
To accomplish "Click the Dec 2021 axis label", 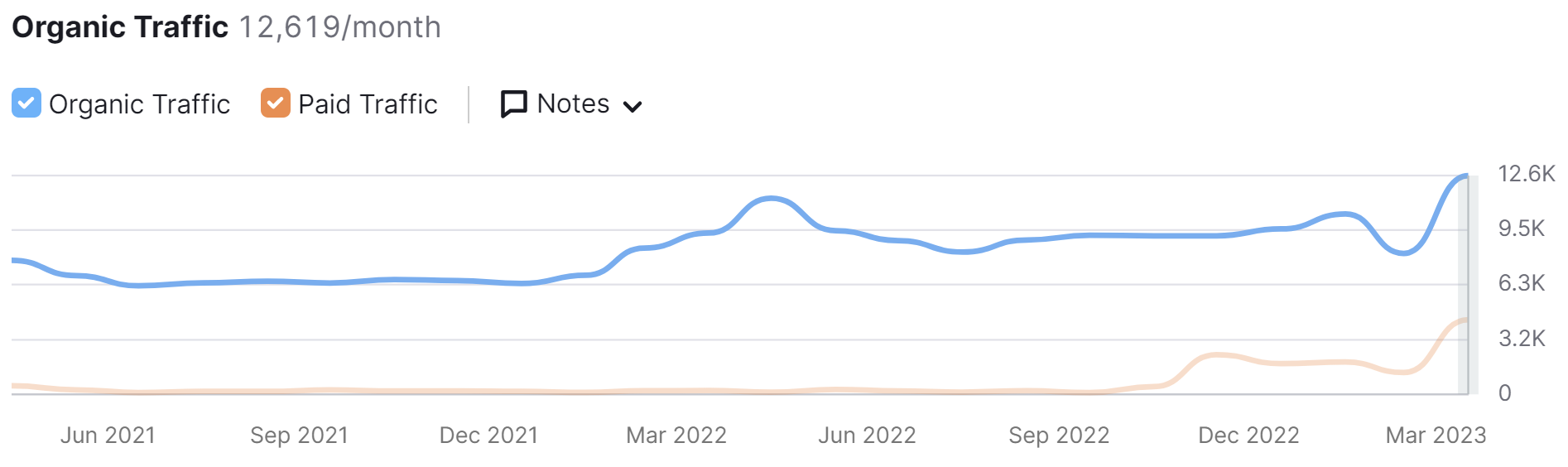I will coord(488,436).
